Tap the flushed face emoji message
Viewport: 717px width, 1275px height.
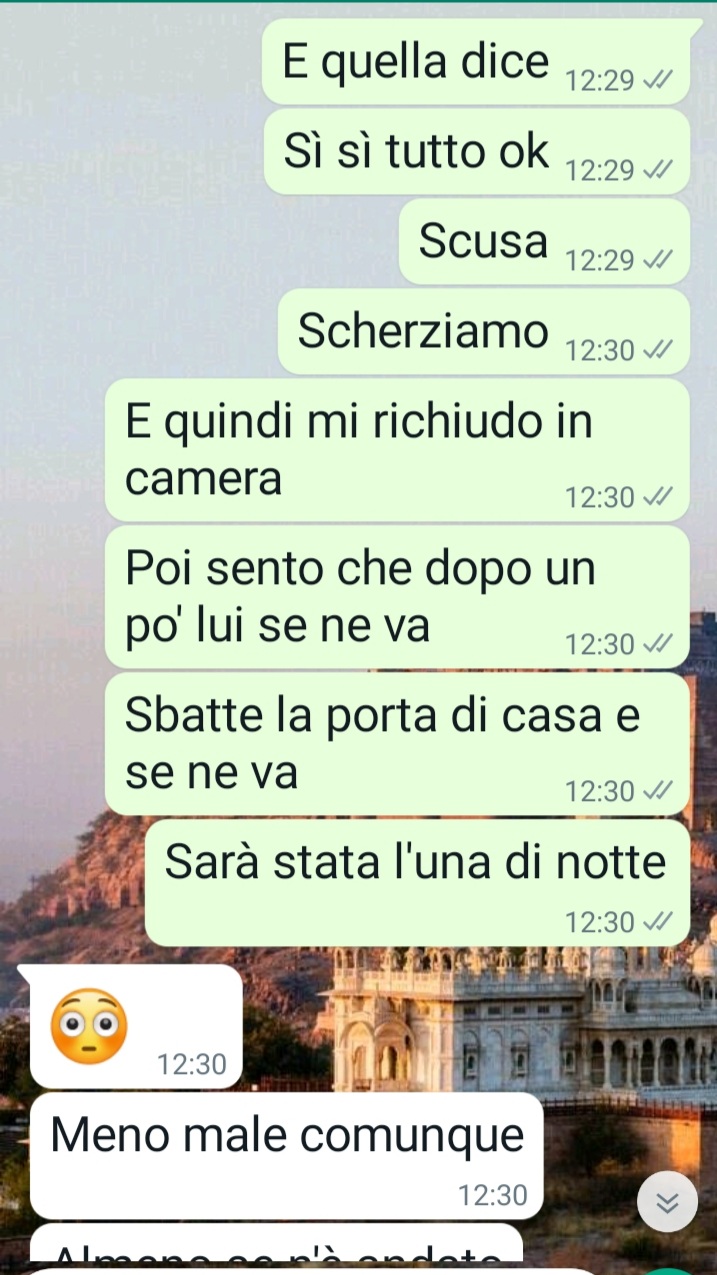pyautogui.click(x=137, y=1027)
